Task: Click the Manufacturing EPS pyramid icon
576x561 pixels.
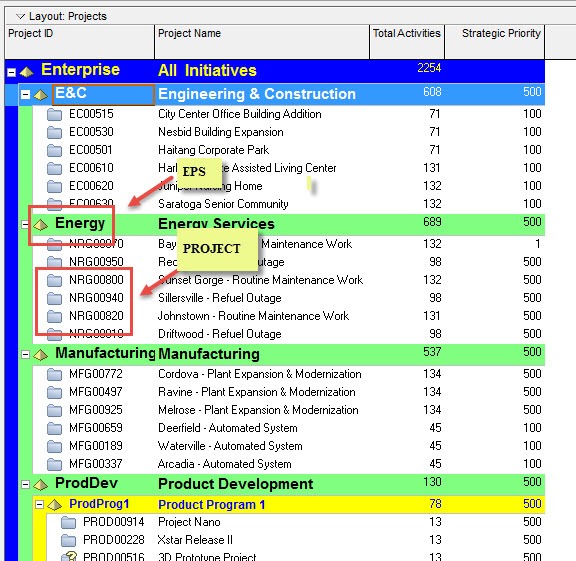Action: pyautogui.click(x=40, y=355)
